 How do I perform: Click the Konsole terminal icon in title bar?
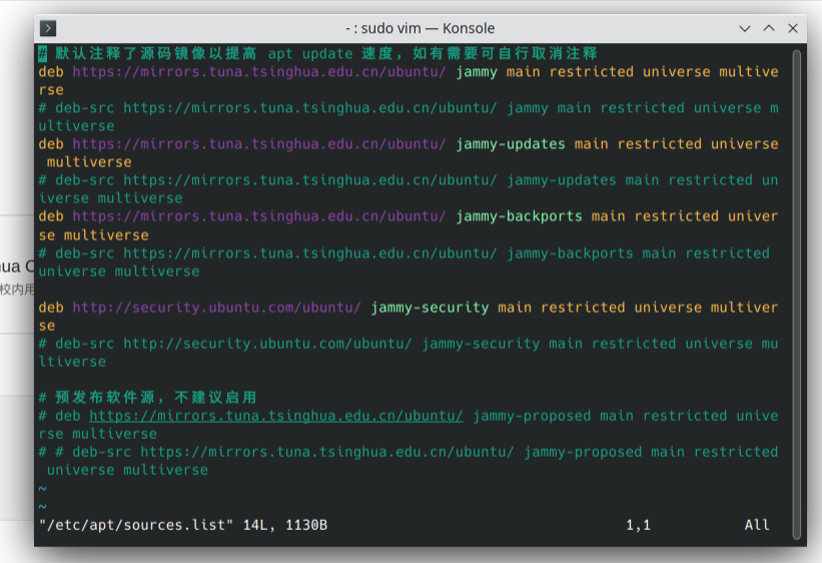pyautogui.click(x=48, y=28)
